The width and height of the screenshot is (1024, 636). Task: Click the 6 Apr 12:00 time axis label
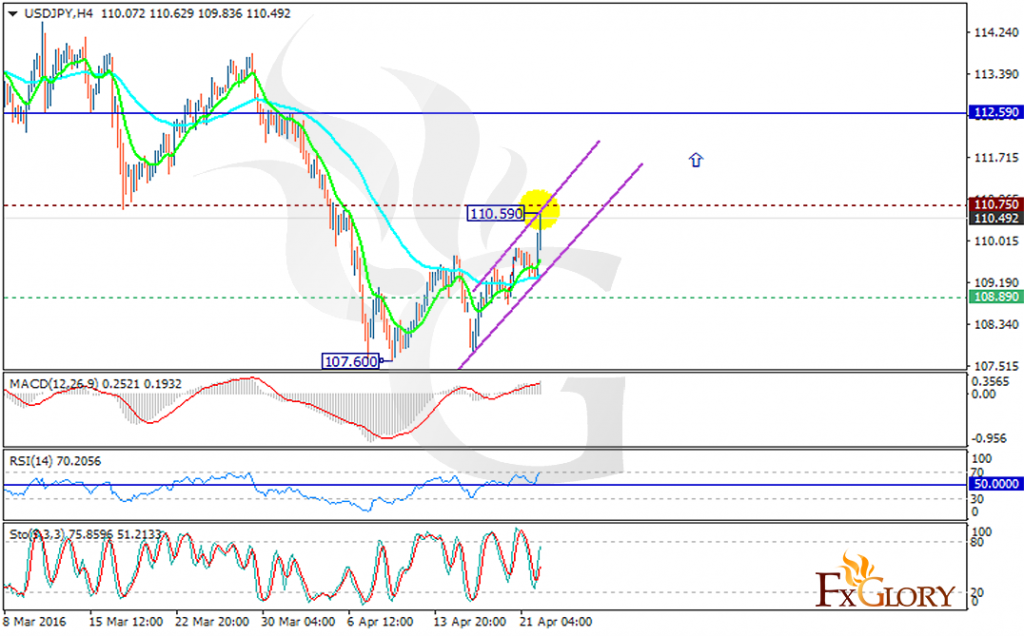pos(380,622)
